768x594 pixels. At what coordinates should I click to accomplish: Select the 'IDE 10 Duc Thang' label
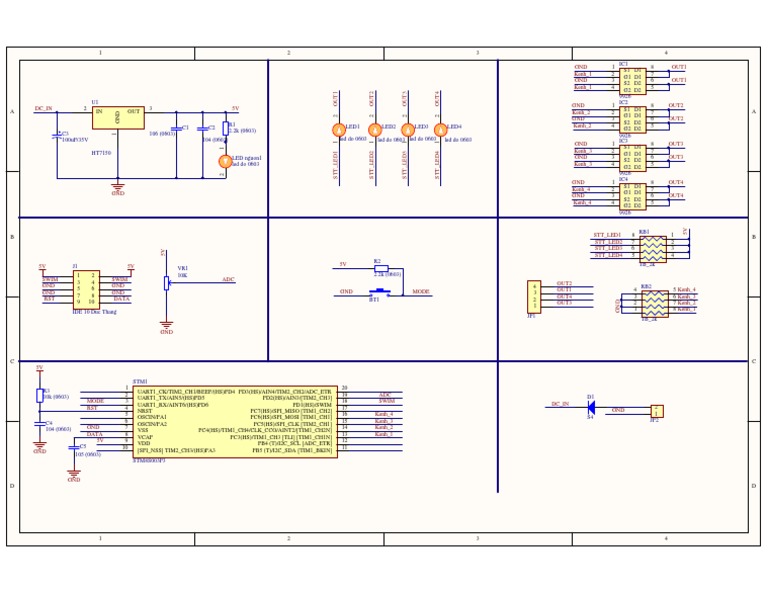(x=95, y=311)
